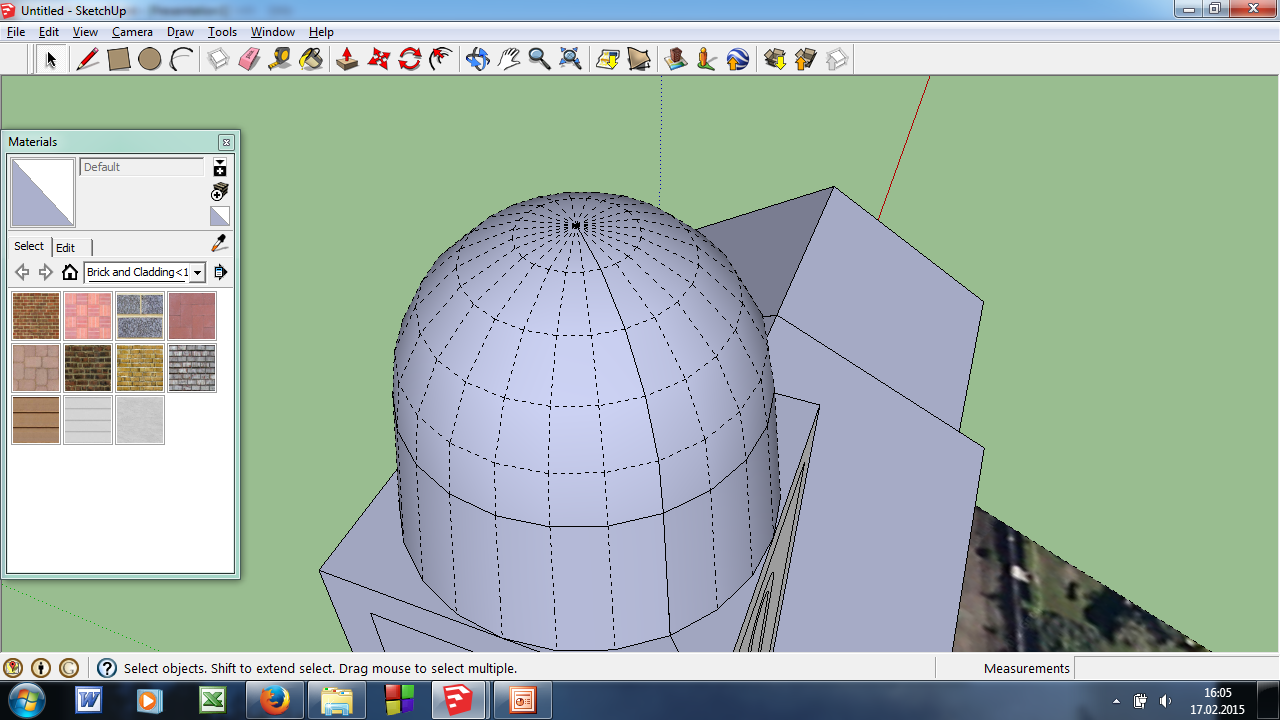Show the secondary selection pane

coord(220,167)
